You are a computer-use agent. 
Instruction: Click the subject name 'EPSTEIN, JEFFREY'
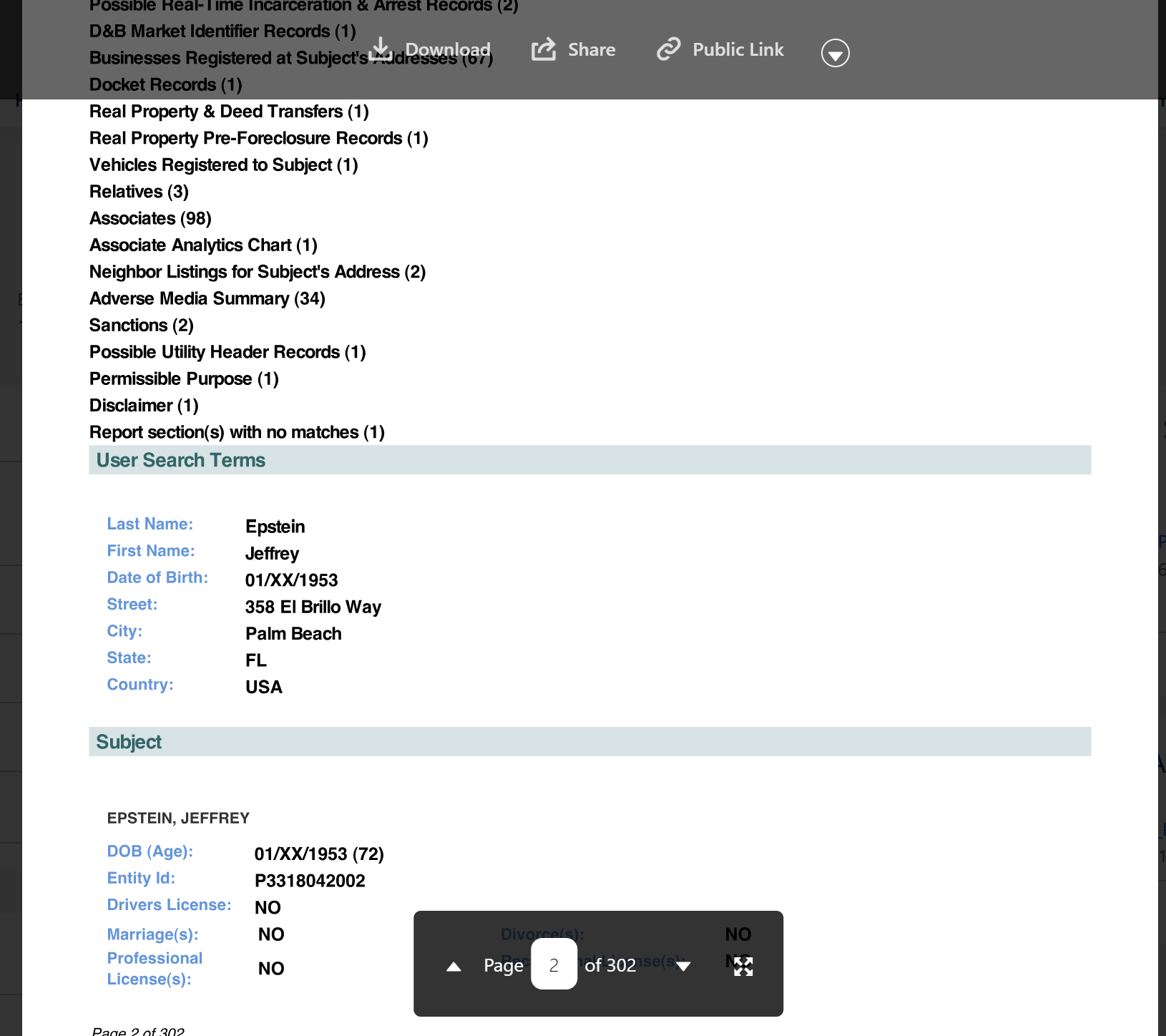[178, 818]
